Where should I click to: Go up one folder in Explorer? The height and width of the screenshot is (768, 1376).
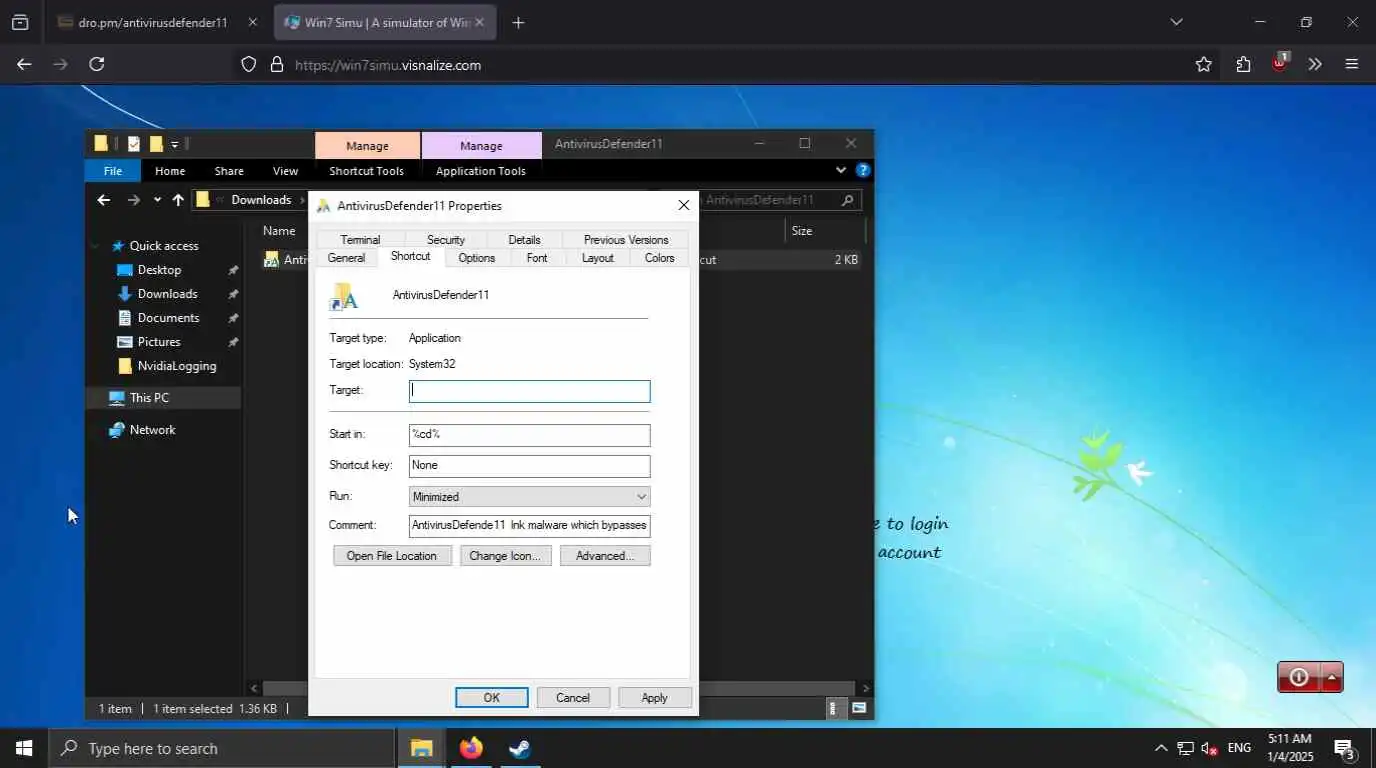coord(178,200)
